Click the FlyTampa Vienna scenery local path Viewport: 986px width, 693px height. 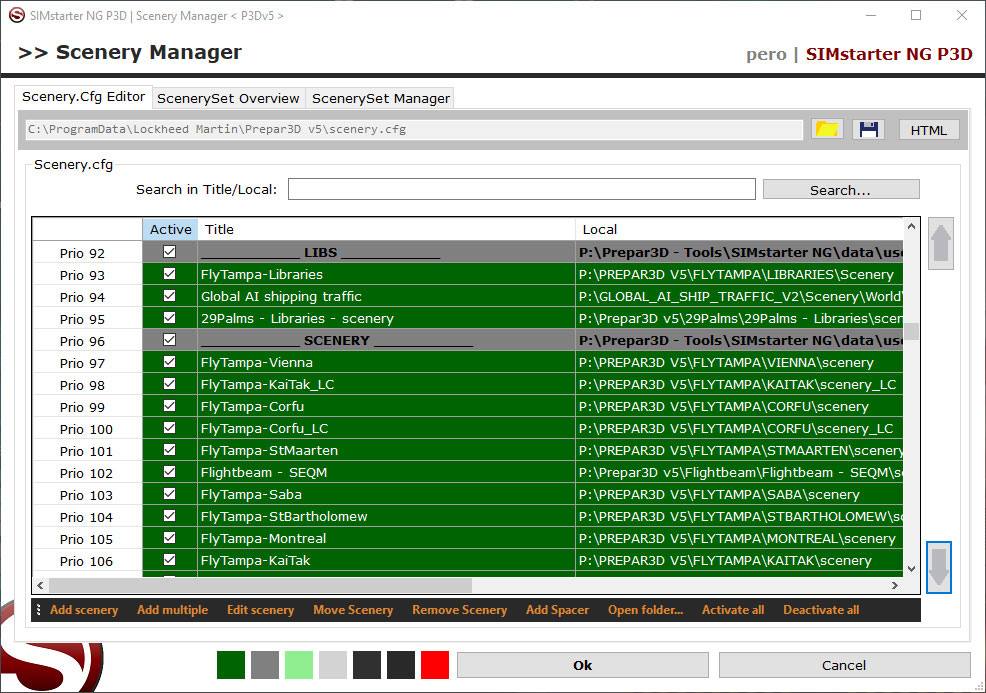[x=739, y=362]
